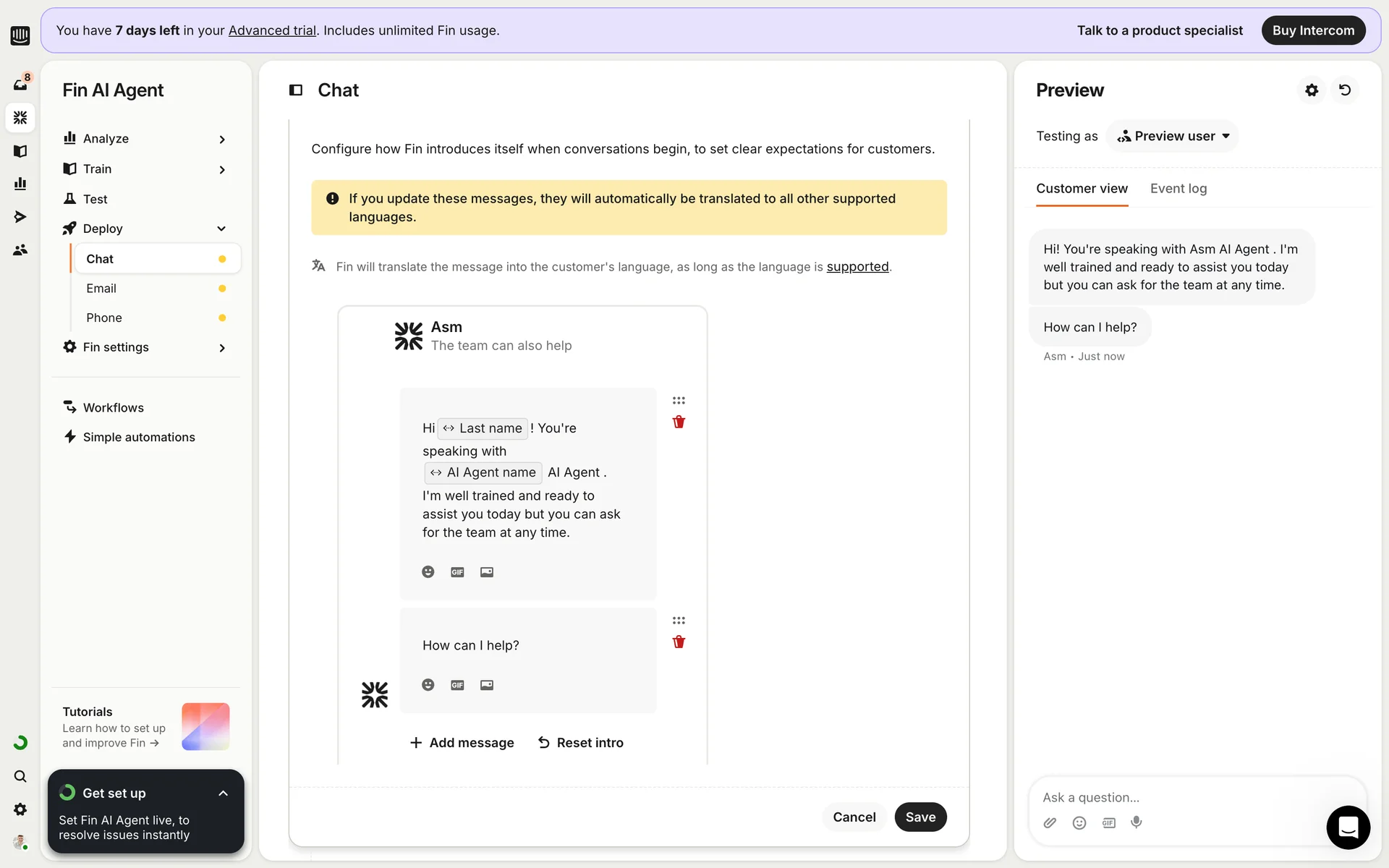Image resolution: width=1389 pixels, height=868 pixels.
Task: Open the Preview user dropdown
Action: 1173,136
